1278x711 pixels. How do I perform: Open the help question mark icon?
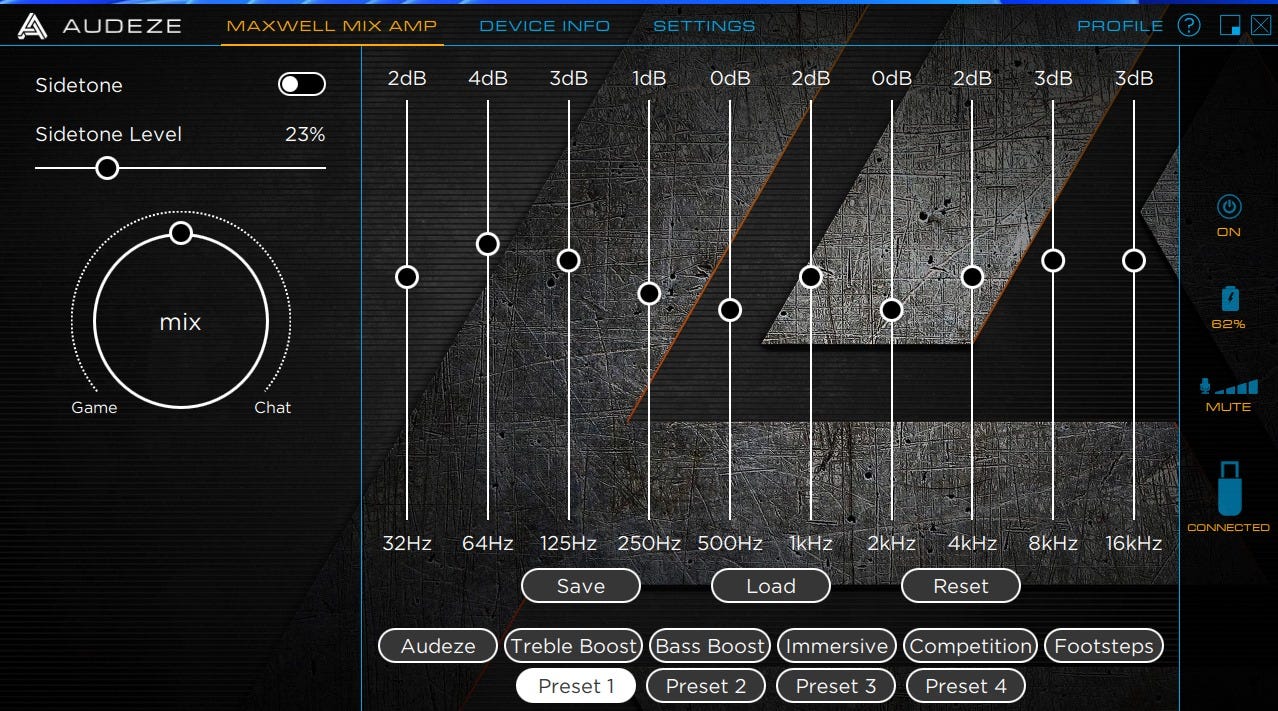point(1189,25)
